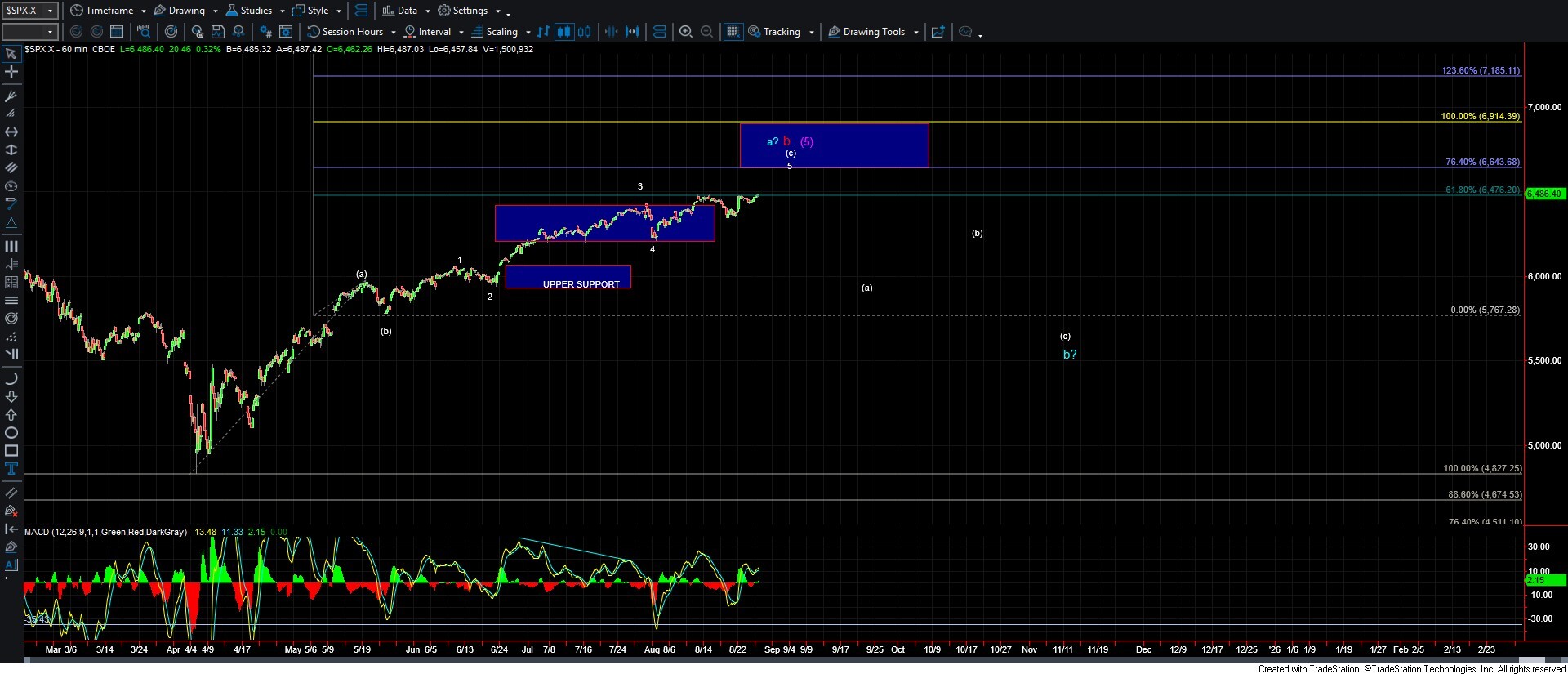Viewport: 1568px width, 674px height.
Task: Click the magenta (5) wave label
Action: (x=807, y=141)
